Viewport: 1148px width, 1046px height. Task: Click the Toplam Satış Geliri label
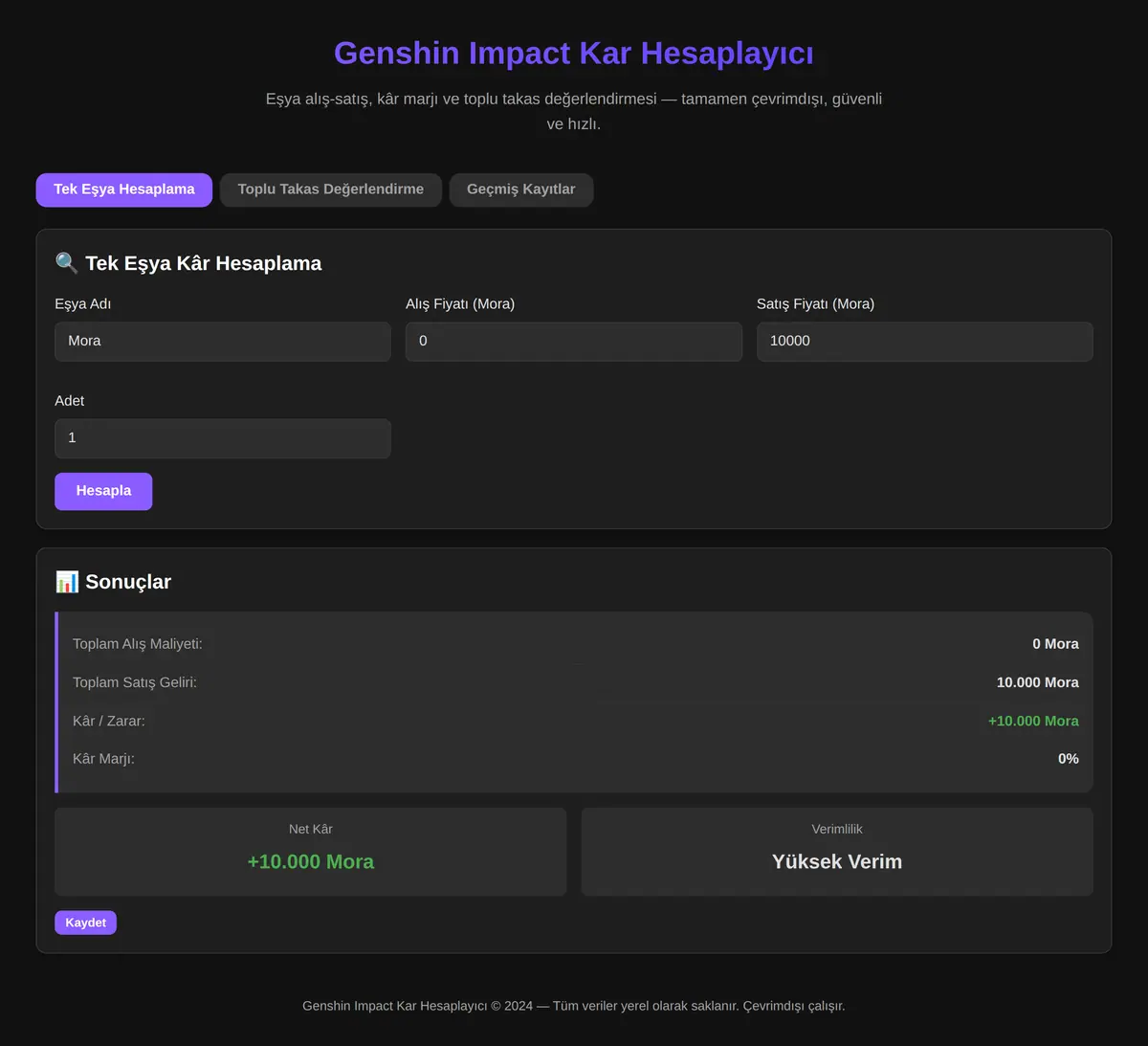tap(135, 682)
